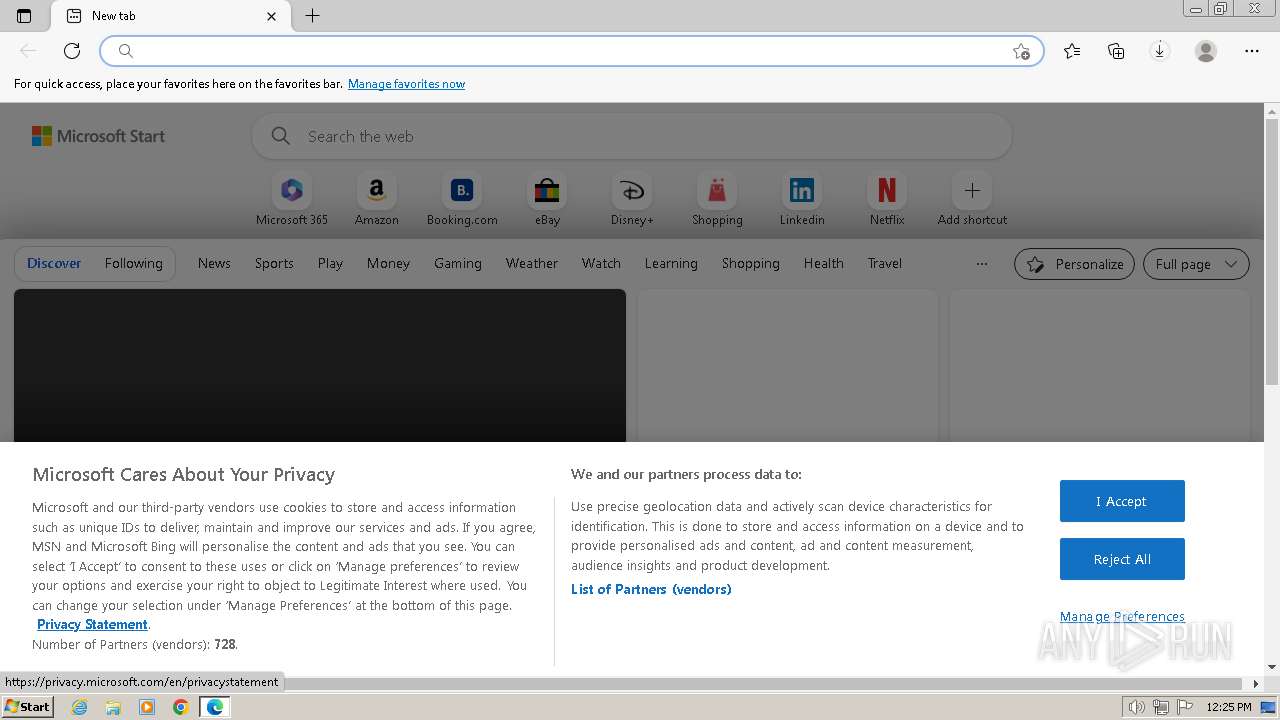Click into Search the web box
1280x720 pixels.
pos(632,136)
